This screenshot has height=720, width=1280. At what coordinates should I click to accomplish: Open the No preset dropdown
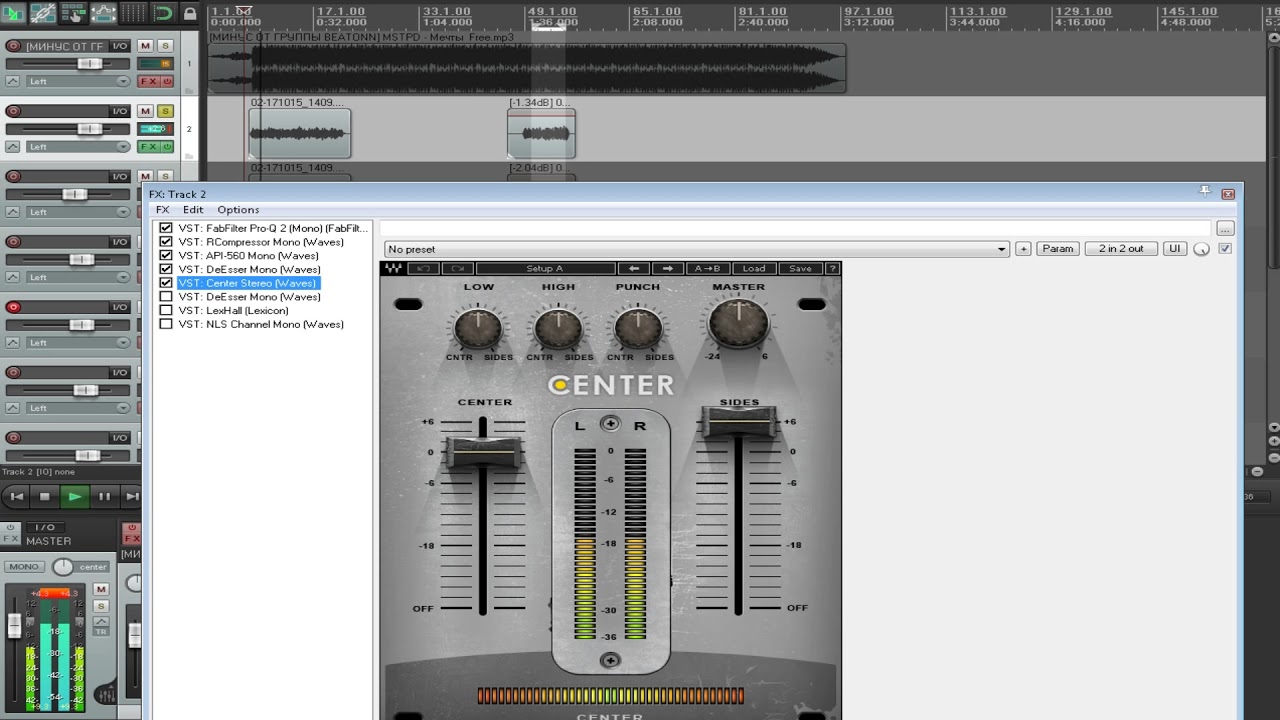click(x=697, y=249)
